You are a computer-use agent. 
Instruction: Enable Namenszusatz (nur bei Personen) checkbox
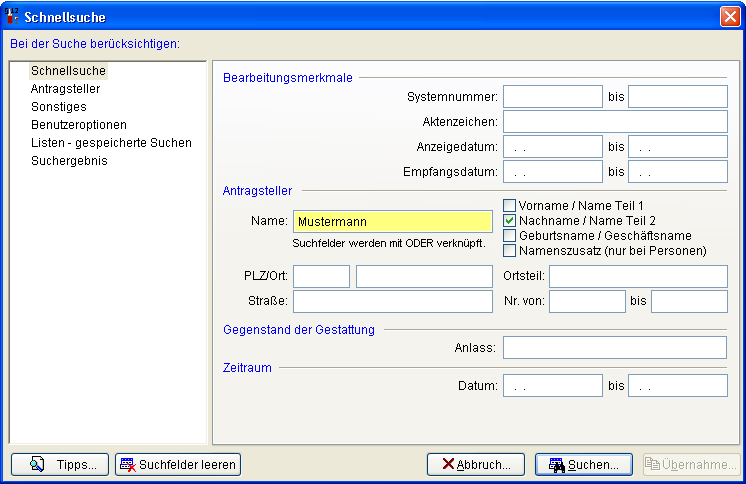pyautogui.click(x=509, y=251)
